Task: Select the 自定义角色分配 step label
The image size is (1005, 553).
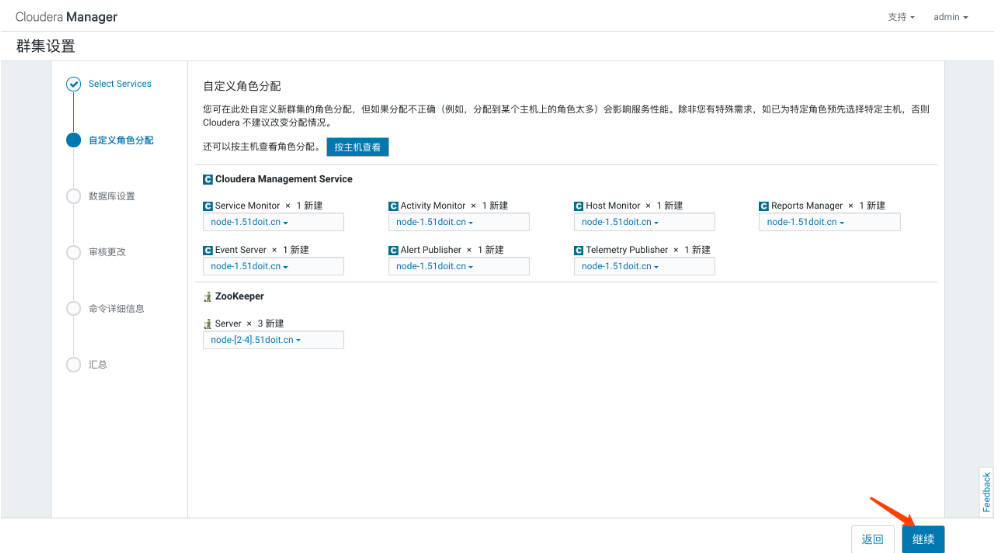Action: pyautogui.click(x=121, y=140)
